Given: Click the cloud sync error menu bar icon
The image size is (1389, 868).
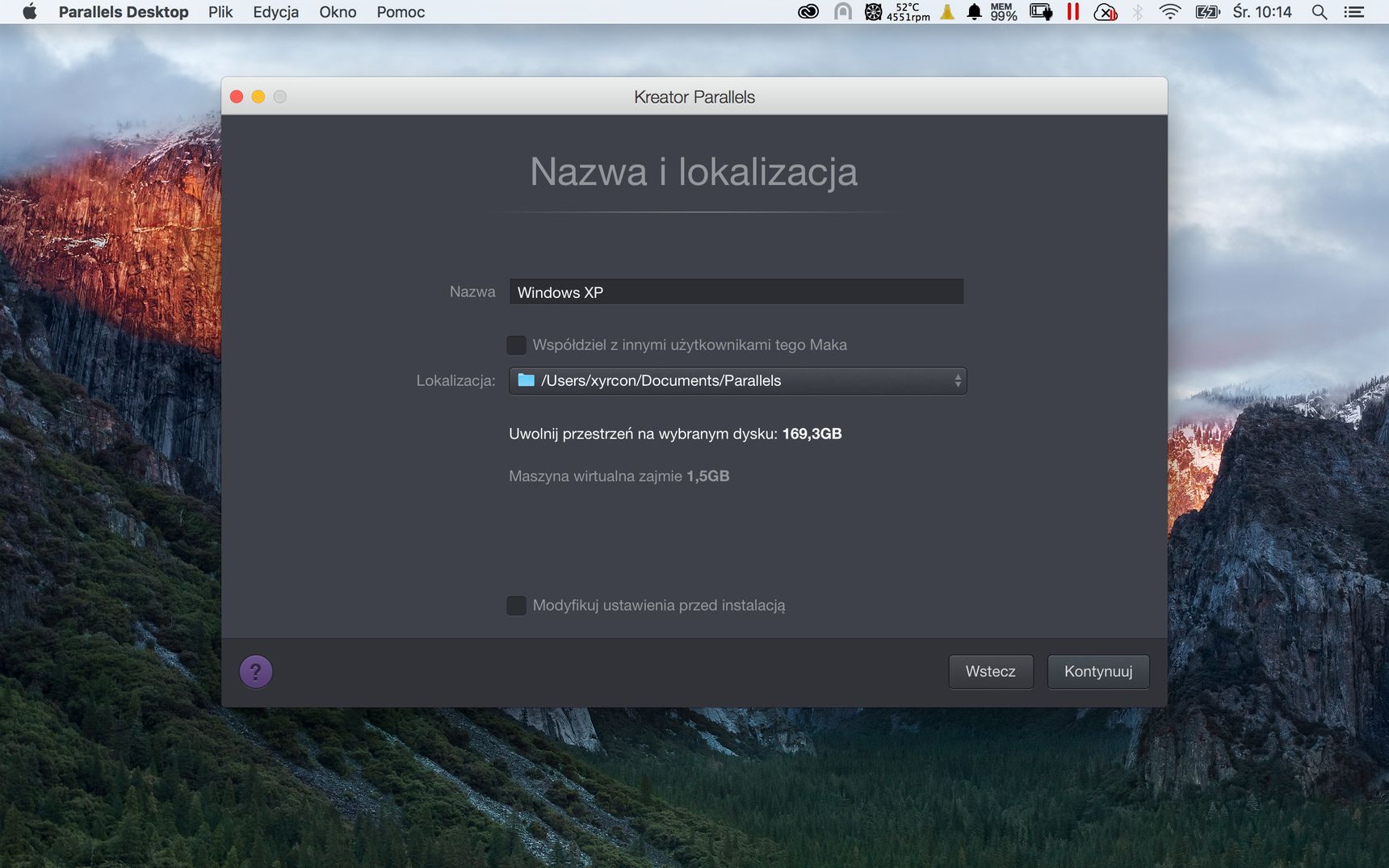Looking at the screenshot, I should click(x=1106, y=11).
